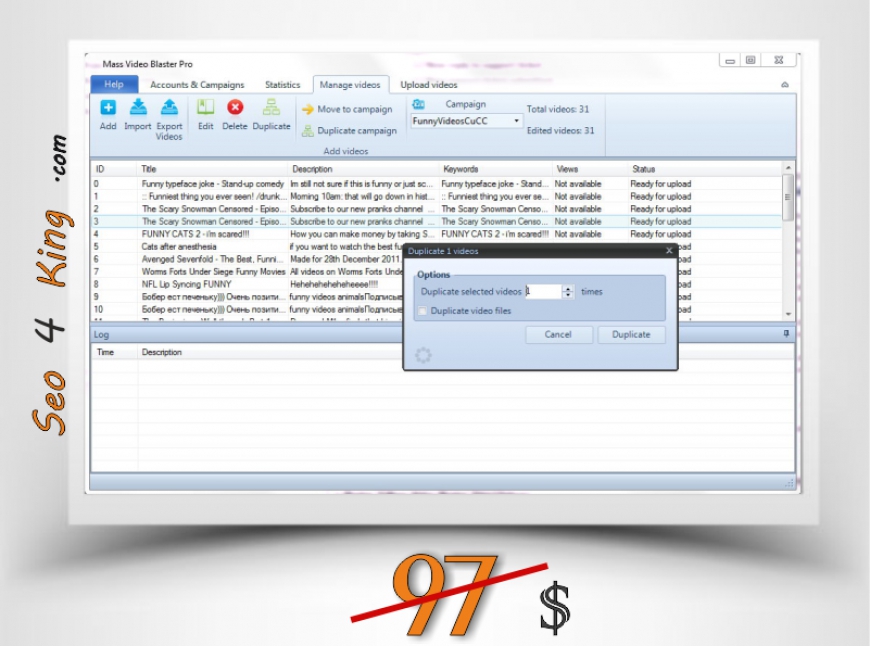Select highlighted row ID 3 Scary Snowman
The height and width of the screenshot is (646, 870).
pyautogui.click(x=436, y=221)
